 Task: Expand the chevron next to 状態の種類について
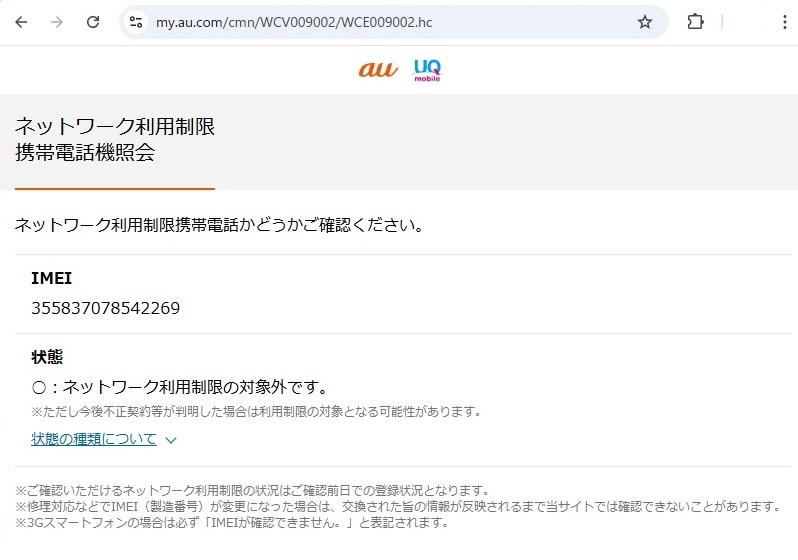[171, 440]
